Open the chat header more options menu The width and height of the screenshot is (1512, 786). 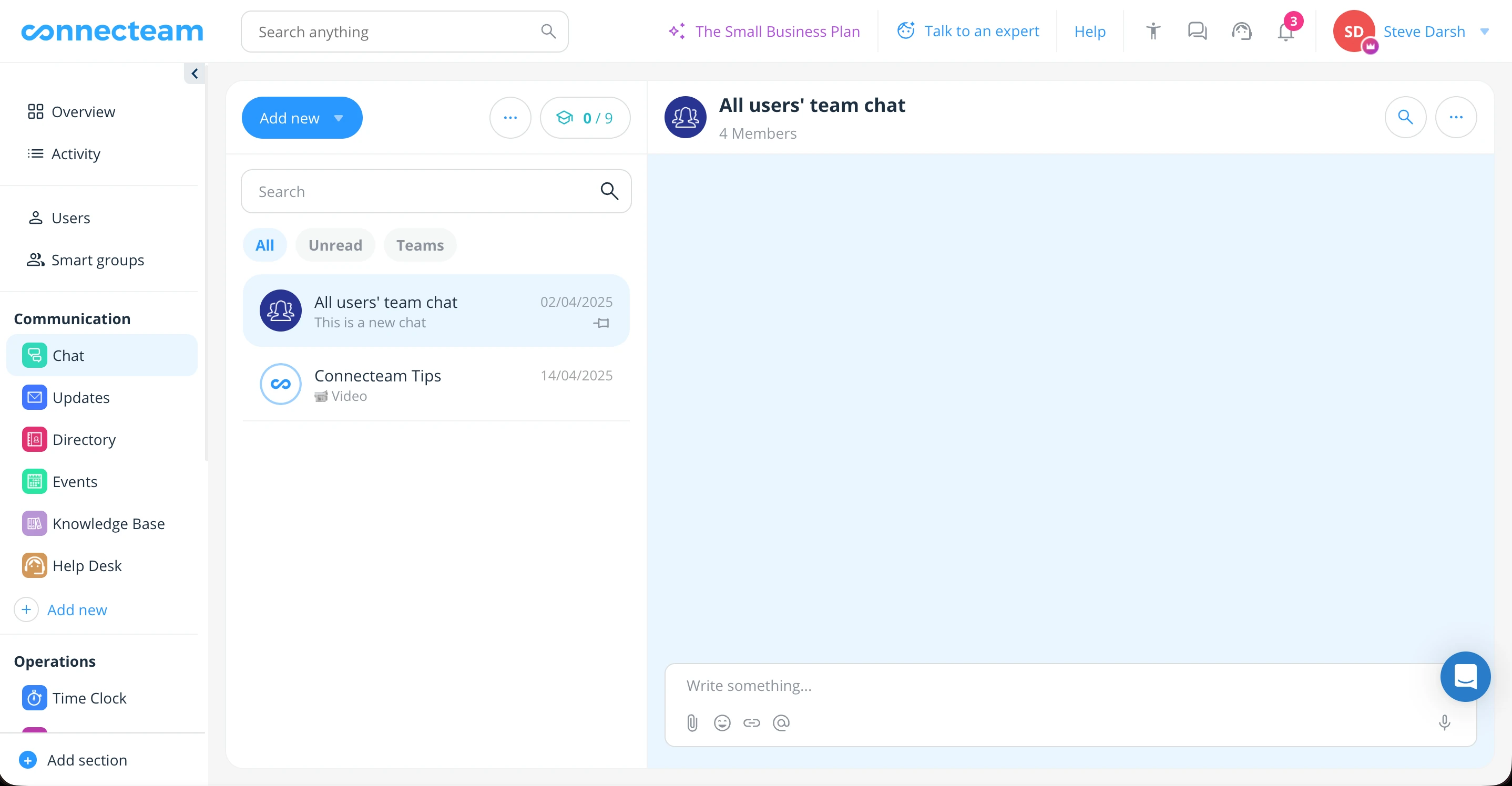(1456, 117)
